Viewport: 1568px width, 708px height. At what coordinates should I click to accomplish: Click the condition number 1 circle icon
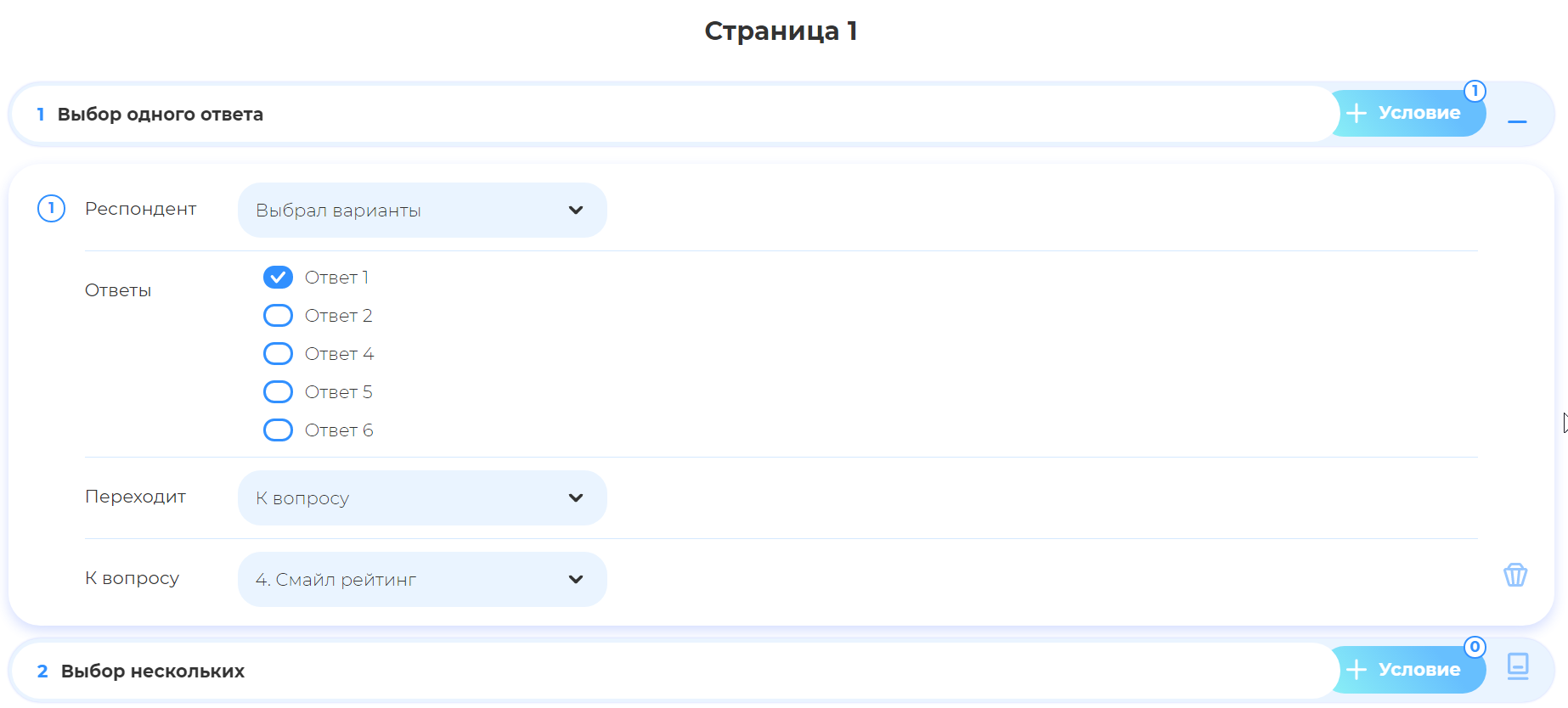point(51,208)
